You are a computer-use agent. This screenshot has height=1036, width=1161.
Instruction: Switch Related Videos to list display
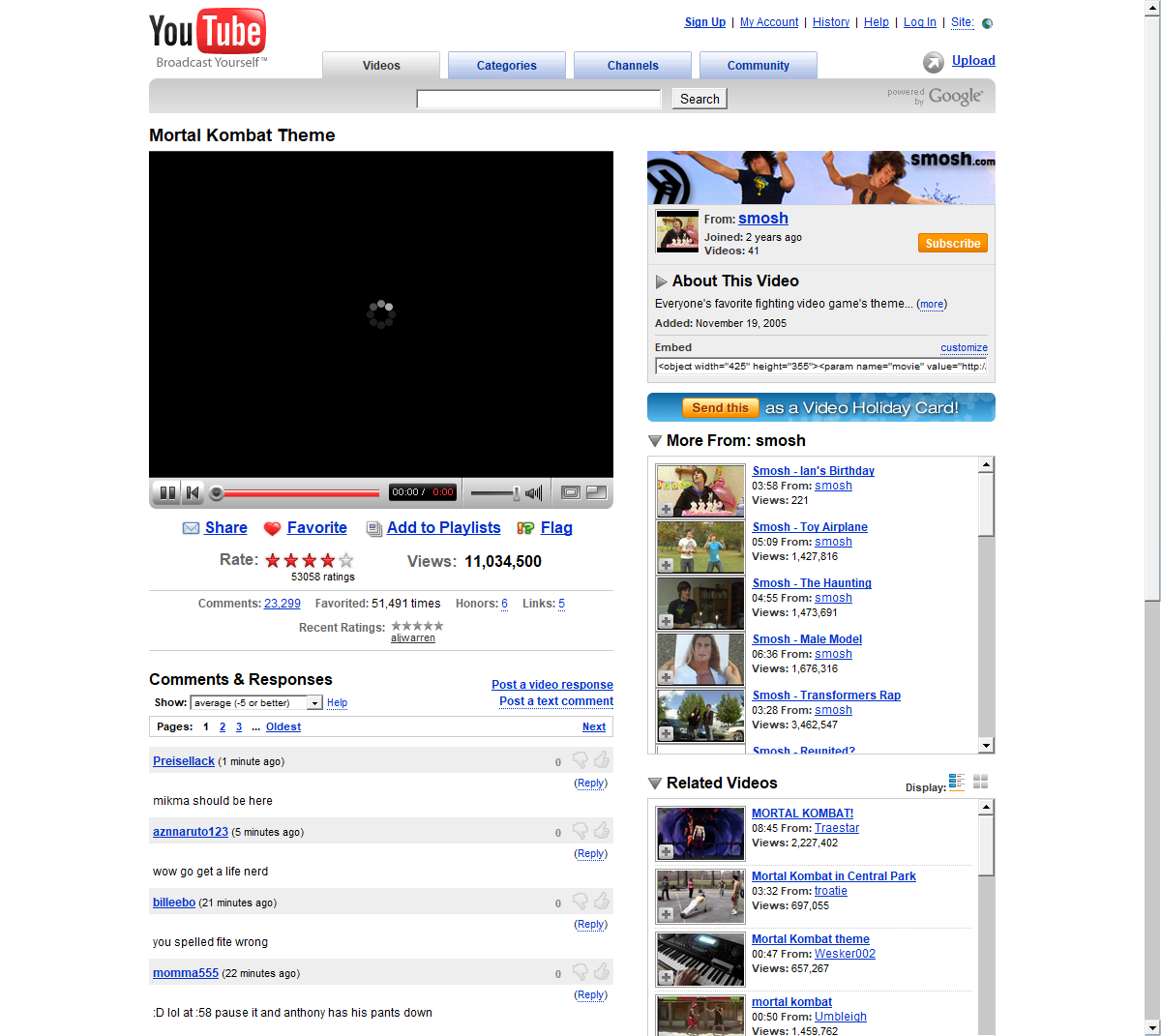(957, 782)
